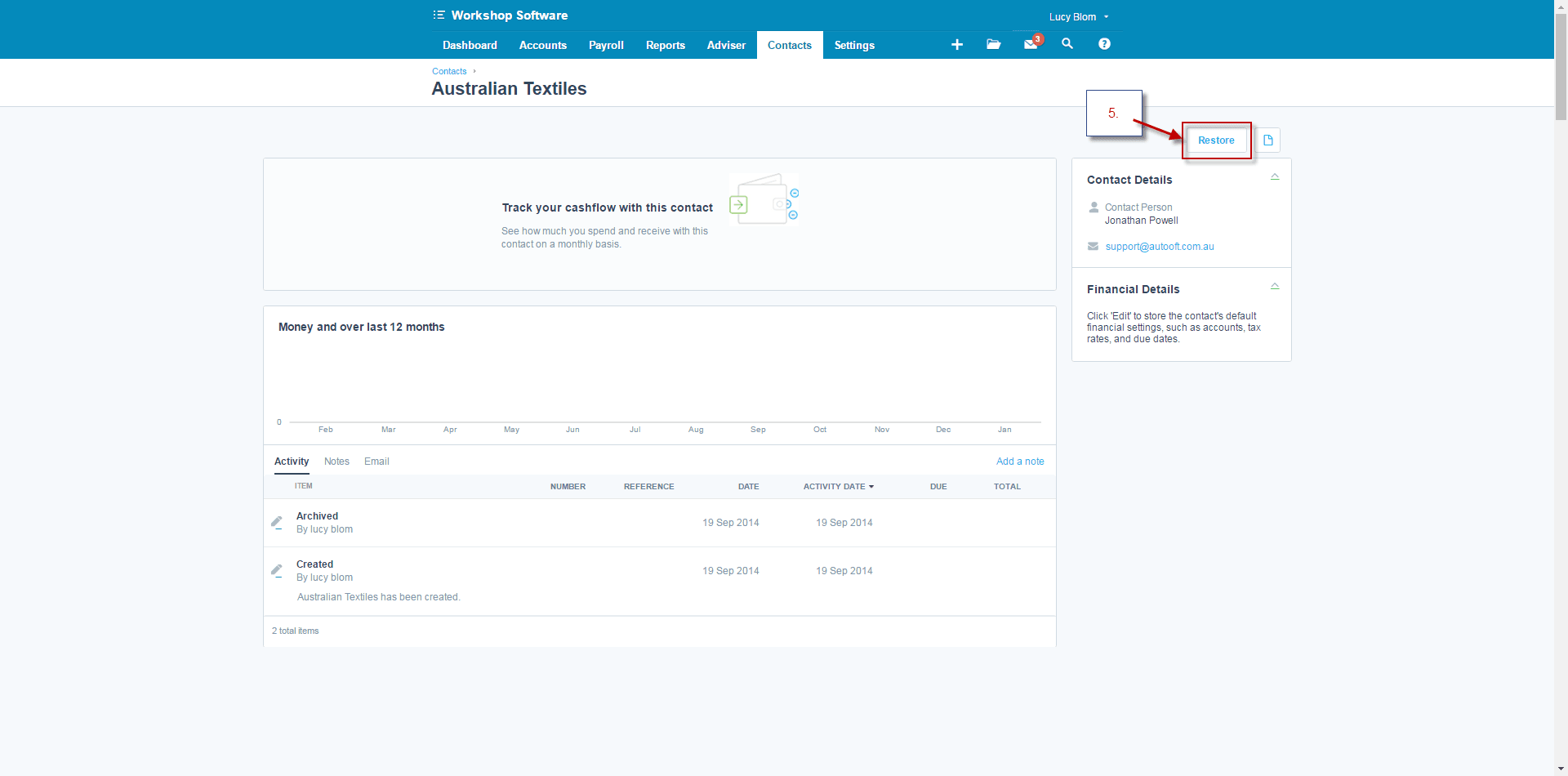The height and width of the screenshot is (776, 1568).
Task: Click the Due column header
Action: pos(938,487)
